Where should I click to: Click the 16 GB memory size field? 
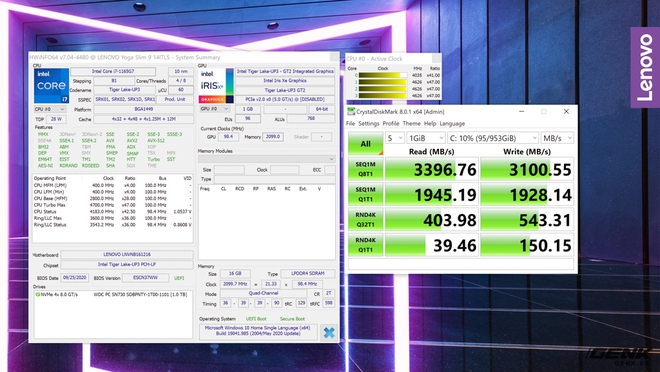[x=235, y=274]
